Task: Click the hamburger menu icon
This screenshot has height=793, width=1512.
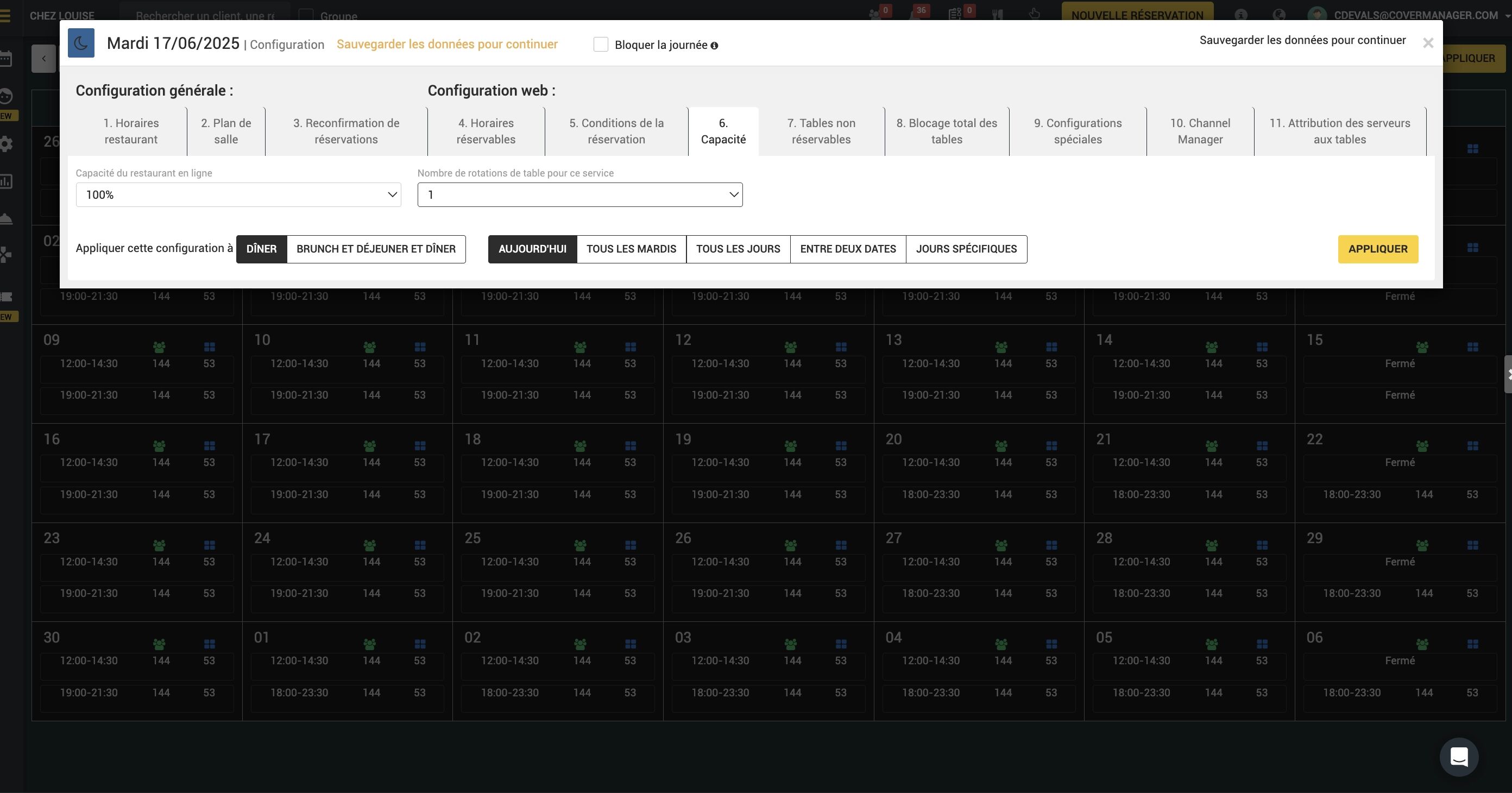Action: point(5,15)
